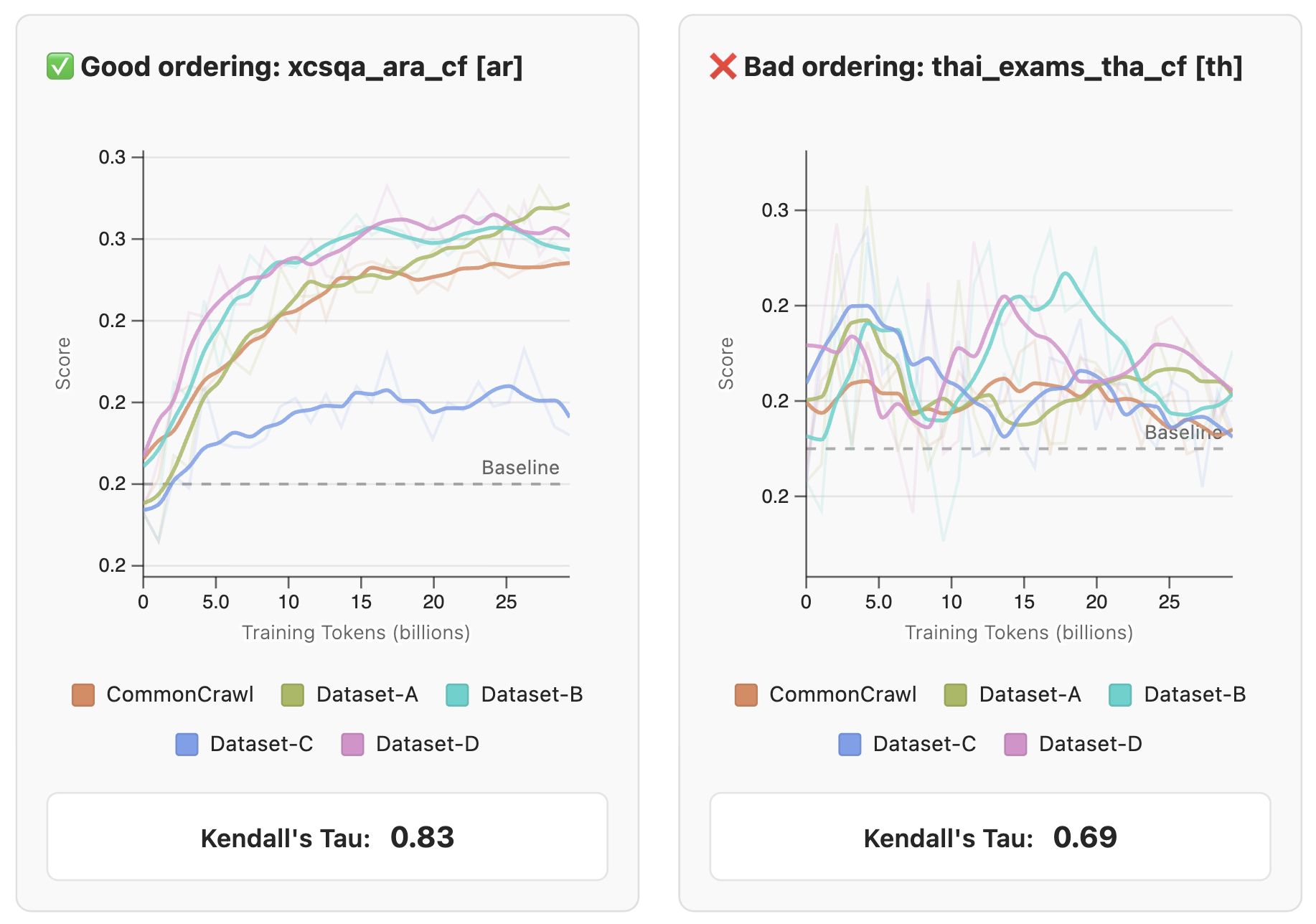
Task: Toggle Dataset-A swatch in the right chart legend
Action: point(956,695)
